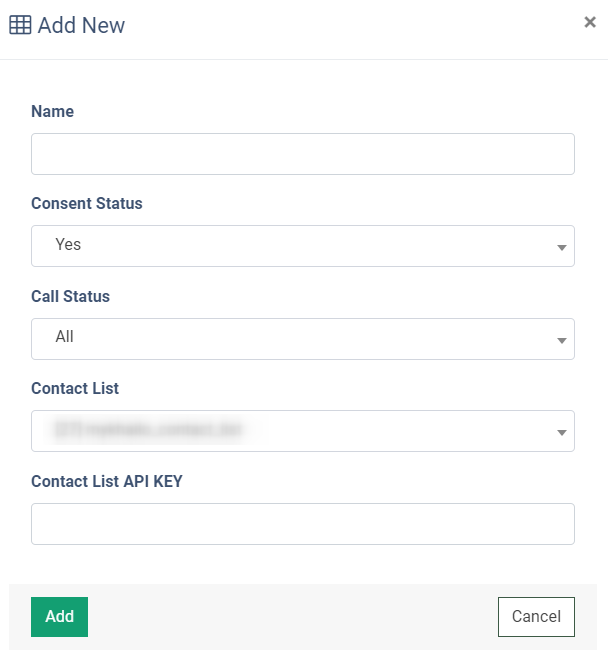
Task: Focus the Name text field
Action: 303,154
